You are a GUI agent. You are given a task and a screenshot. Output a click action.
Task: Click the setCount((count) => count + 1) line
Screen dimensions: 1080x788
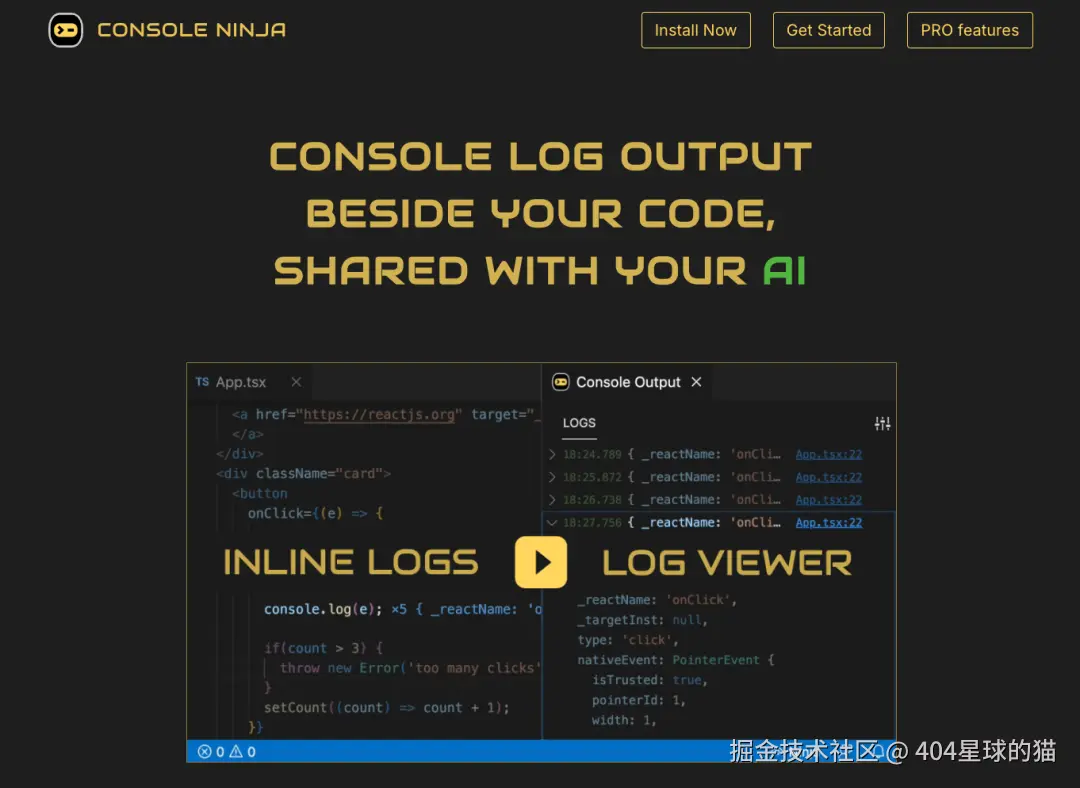coord(386,707)
